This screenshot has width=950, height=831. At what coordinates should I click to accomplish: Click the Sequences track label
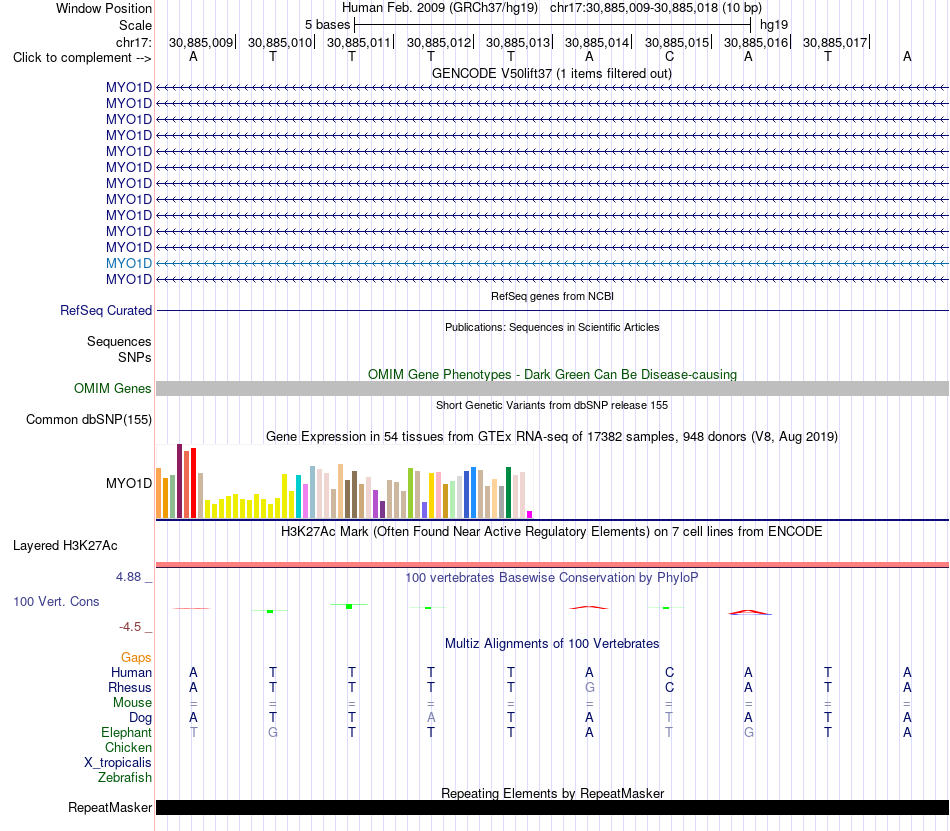click(x=119, y=342)
